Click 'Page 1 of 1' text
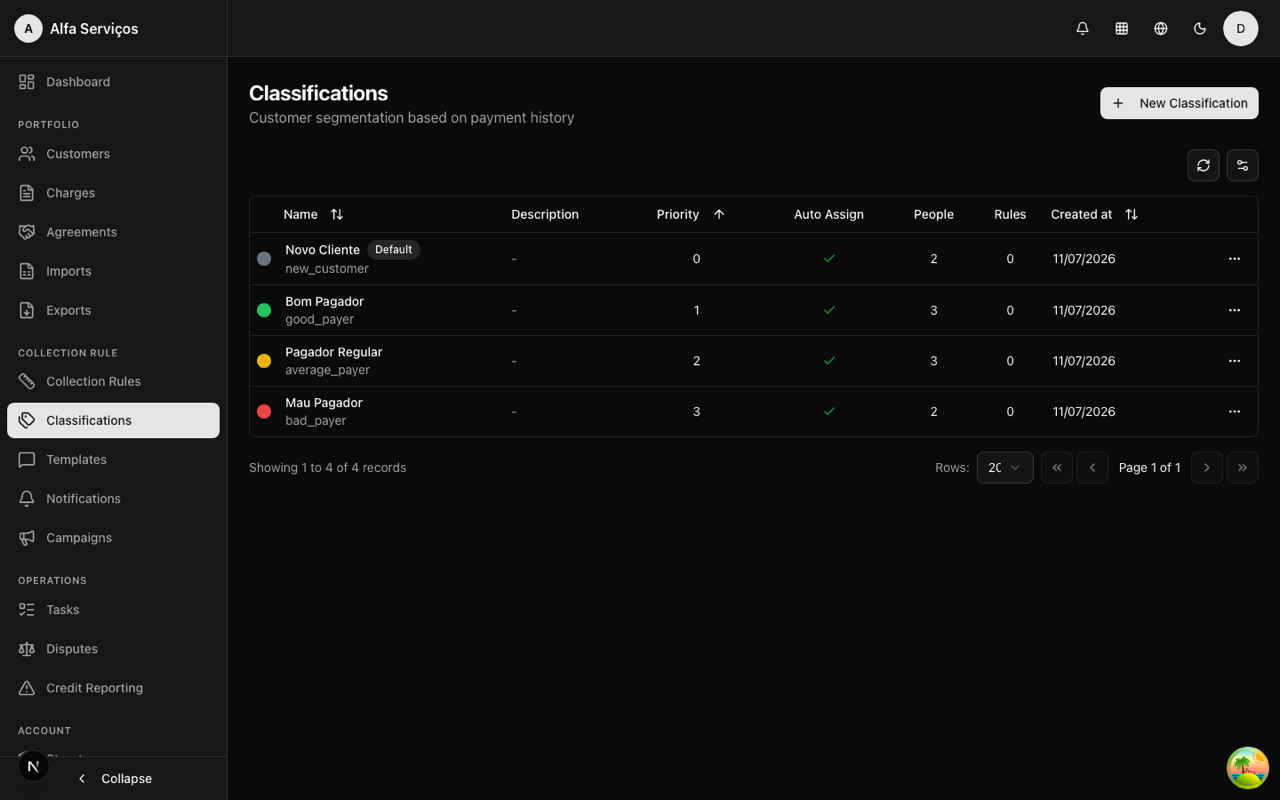 click(1149, 467)
